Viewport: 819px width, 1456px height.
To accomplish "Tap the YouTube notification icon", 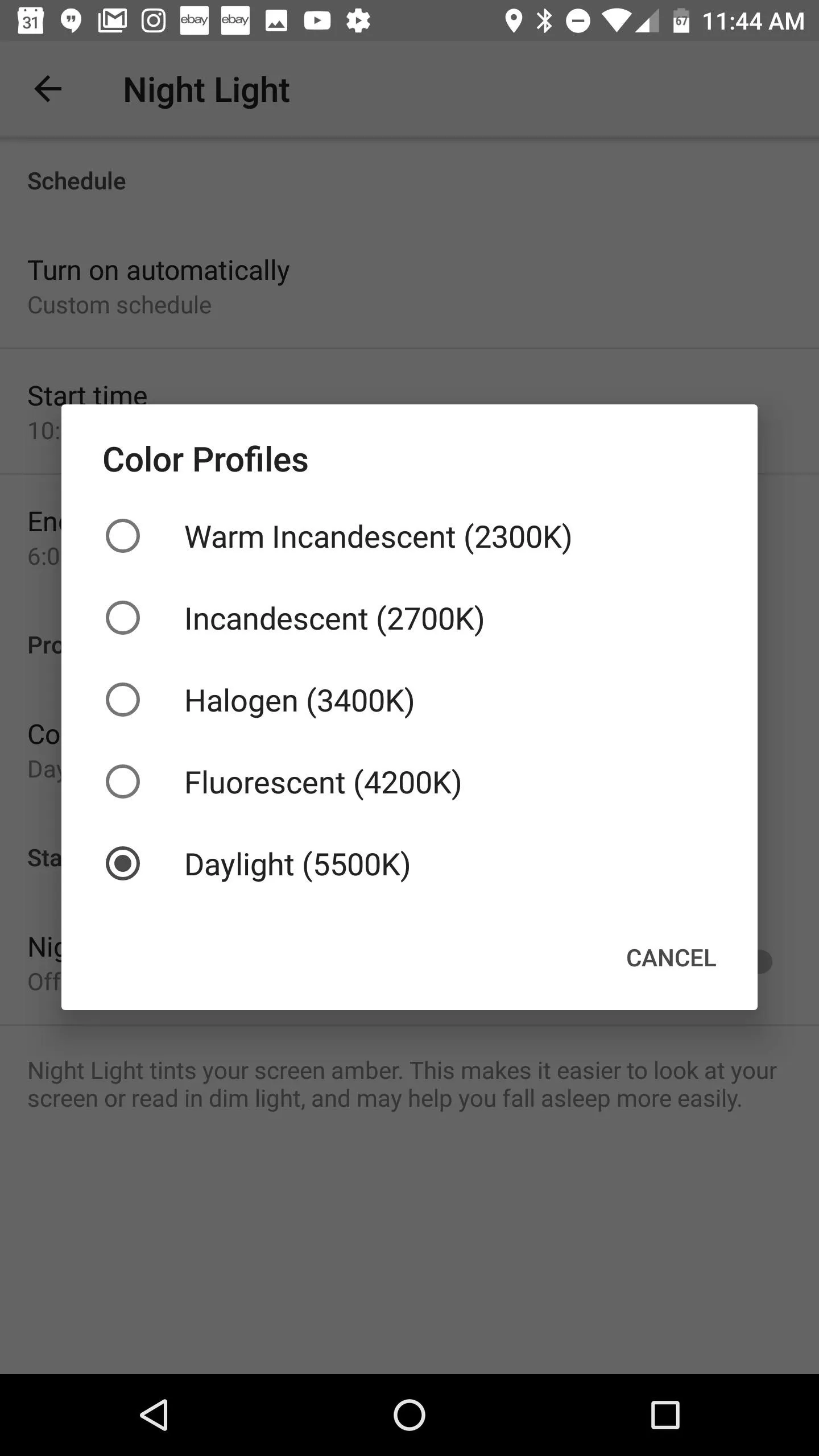I will point(317,21).
